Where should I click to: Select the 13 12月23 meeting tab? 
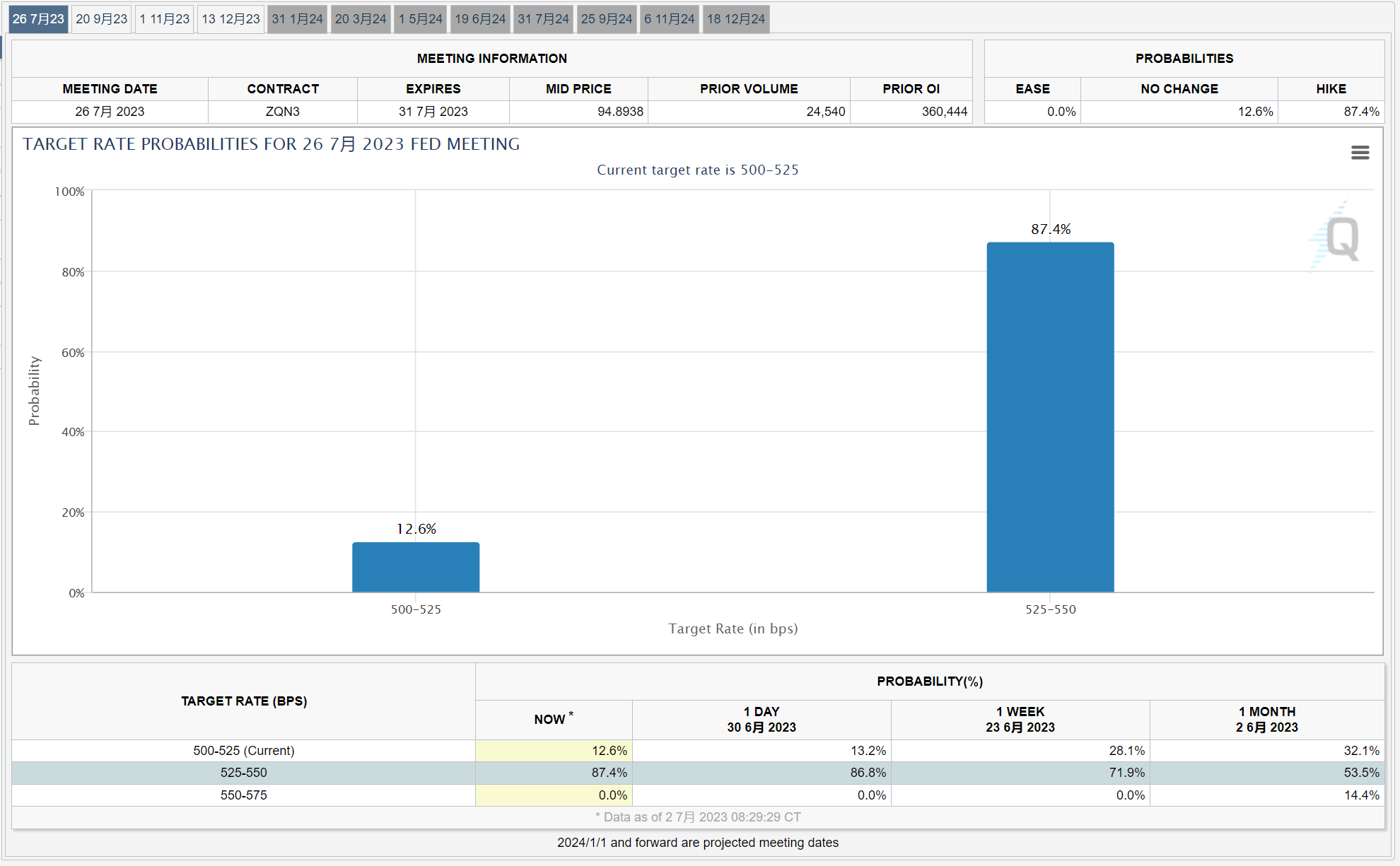point(231,19)
